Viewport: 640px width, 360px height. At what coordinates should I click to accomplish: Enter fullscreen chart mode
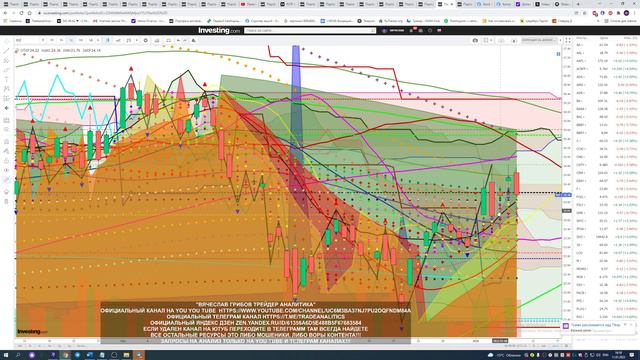(568, 40)
